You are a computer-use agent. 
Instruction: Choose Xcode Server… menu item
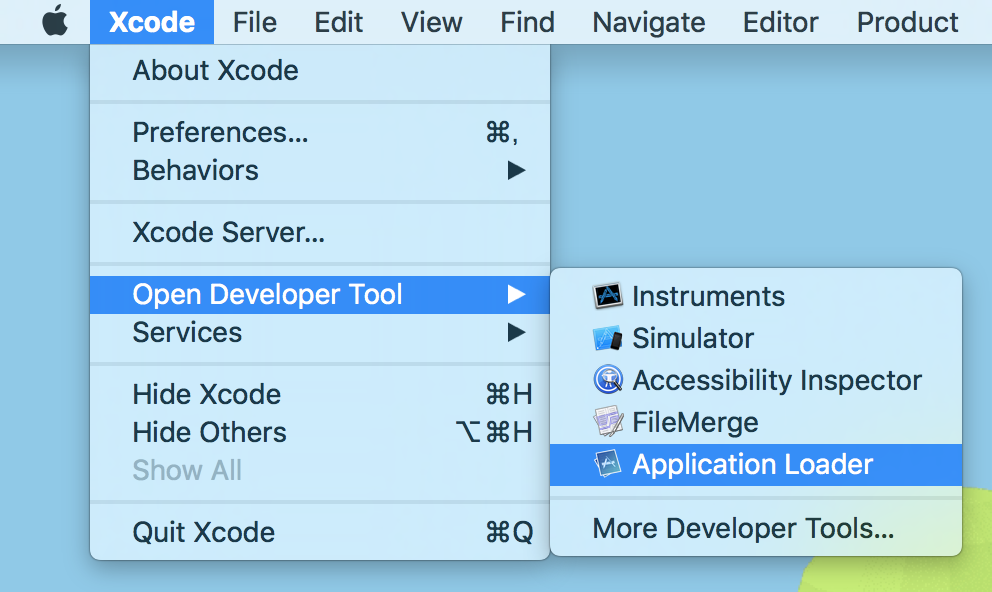pyautogui.click(x=320, y=232)
